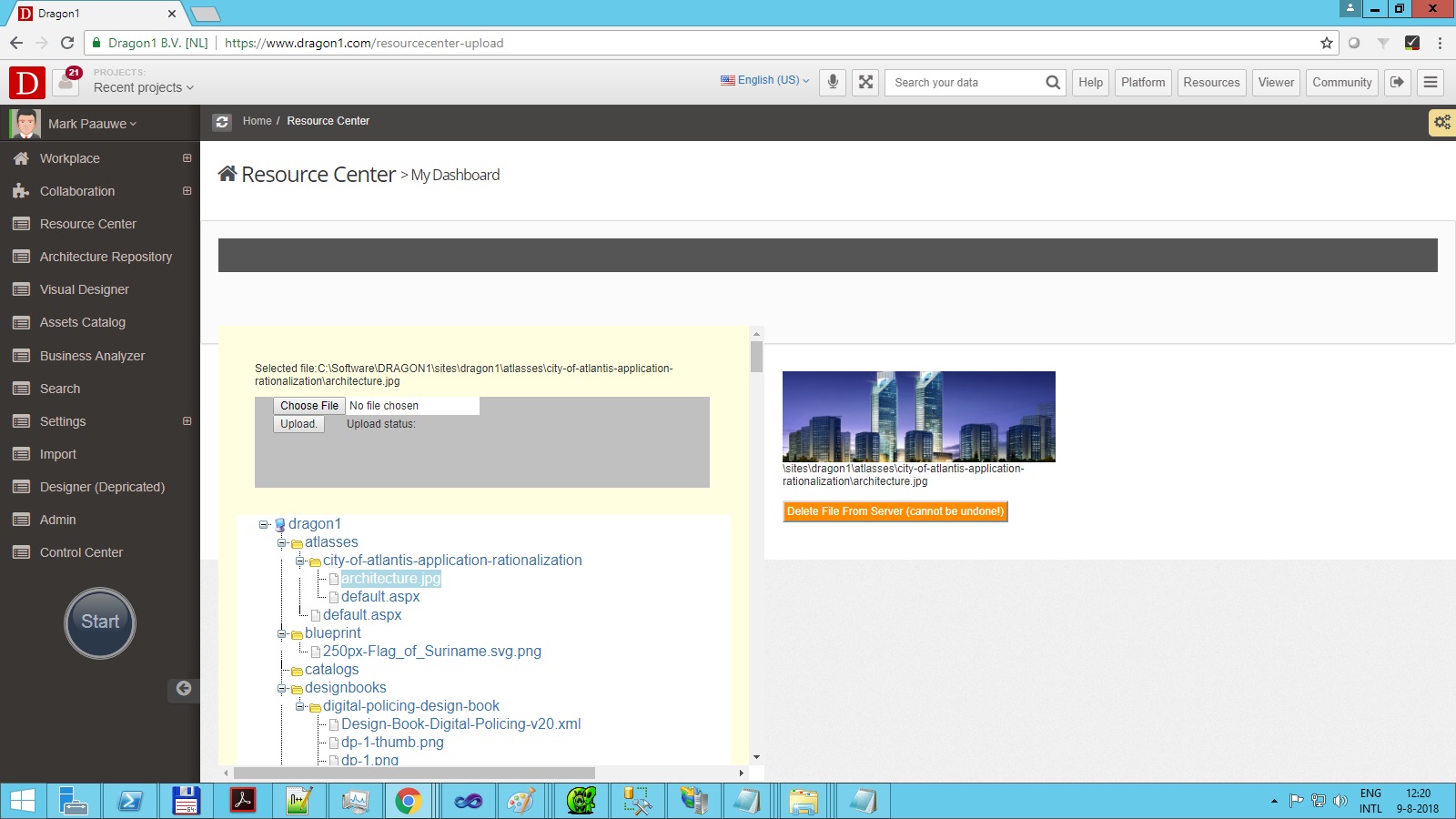1456x819 pixels.
Task: Collapse the atlasses folder node
Action: coord(281,542)
